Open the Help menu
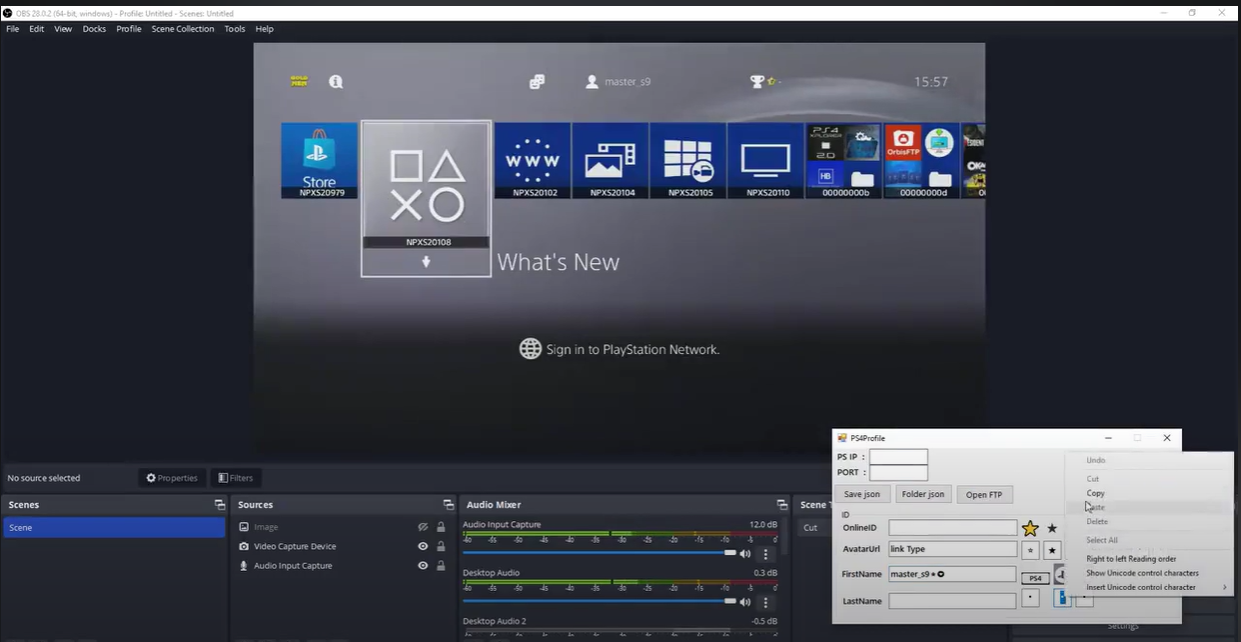 coord(264,29)
